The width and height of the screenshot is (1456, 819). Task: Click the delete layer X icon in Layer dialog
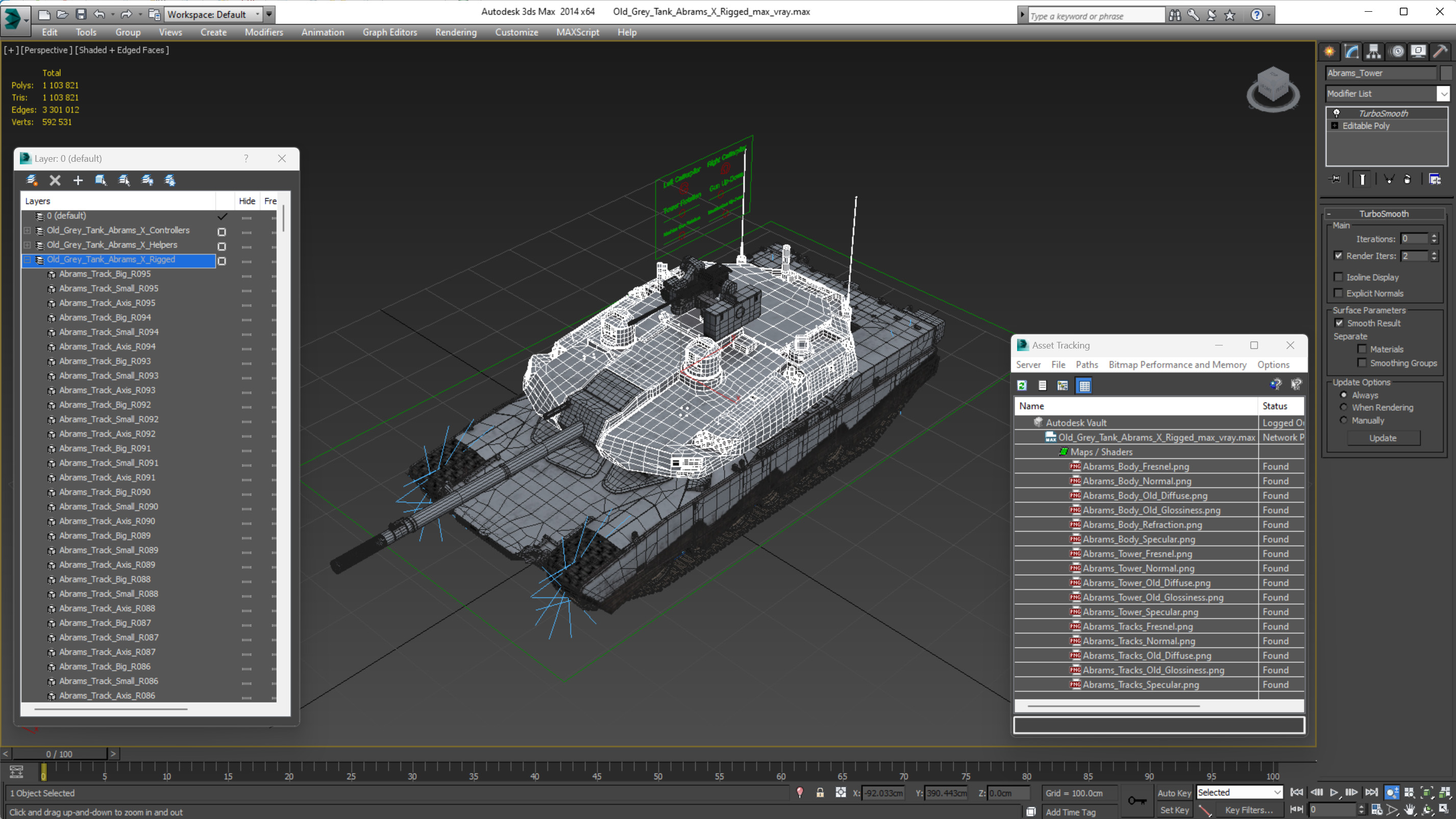click(55, 180)
